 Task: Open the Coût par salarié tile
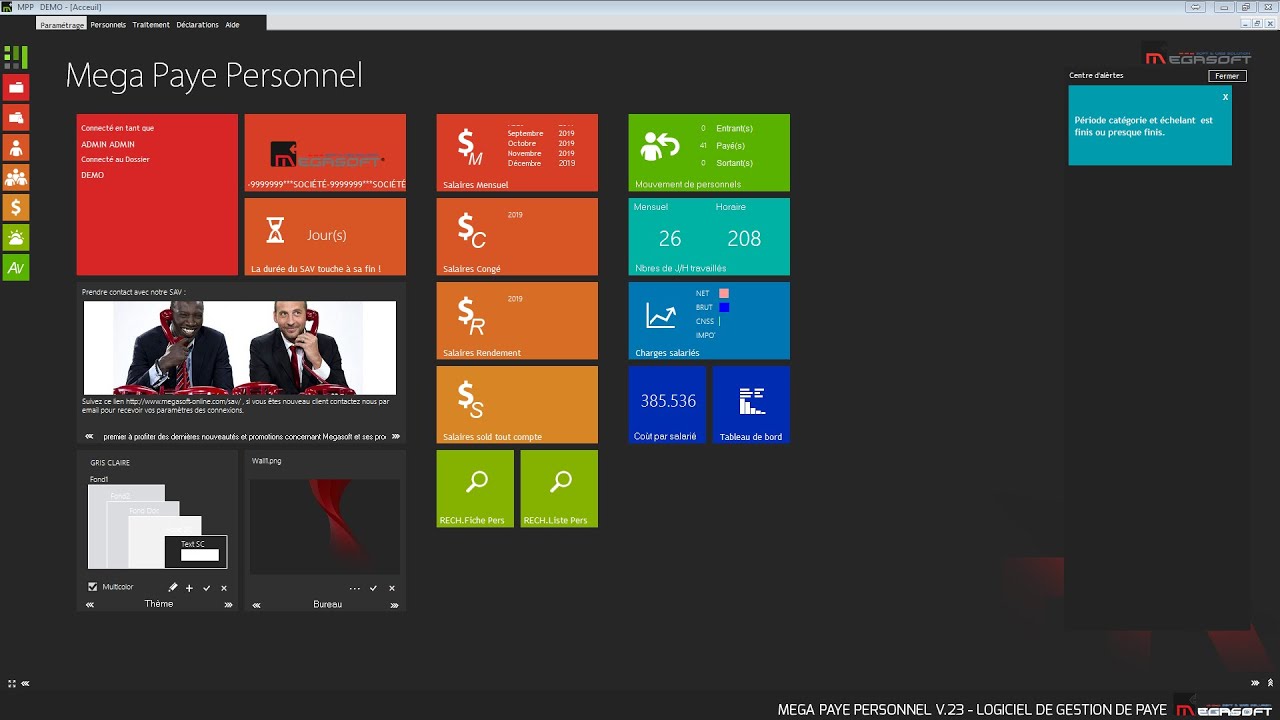667,404
